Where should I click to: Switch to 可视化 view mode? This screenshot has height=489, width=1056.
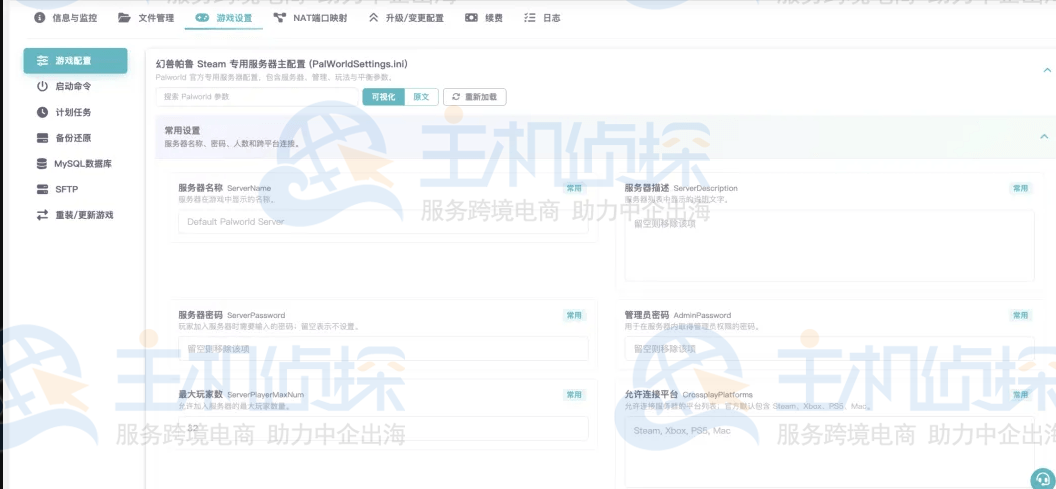click(384, 97)
